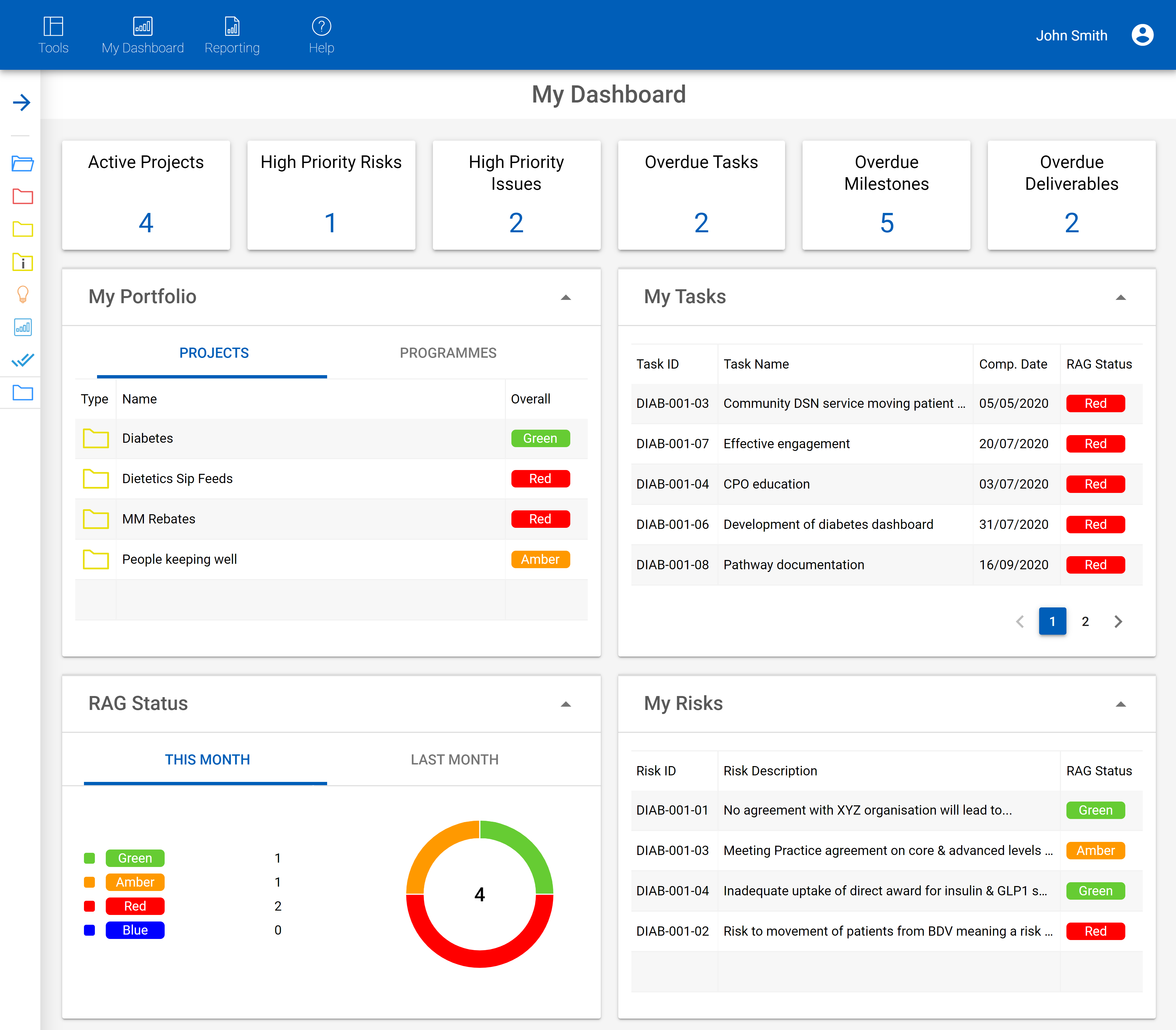Switch to the PROGRAMMES tab
The image size is (1176, 1030).
point(448,353)
